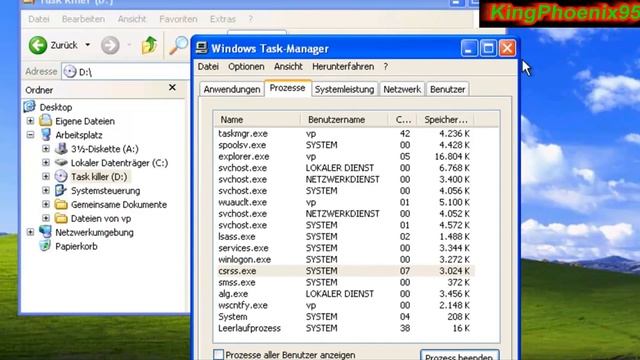Click the Explorer address field D:\
Image resolution: width=640 pixels, height=360 pixels.
click(x=127, y=71)
